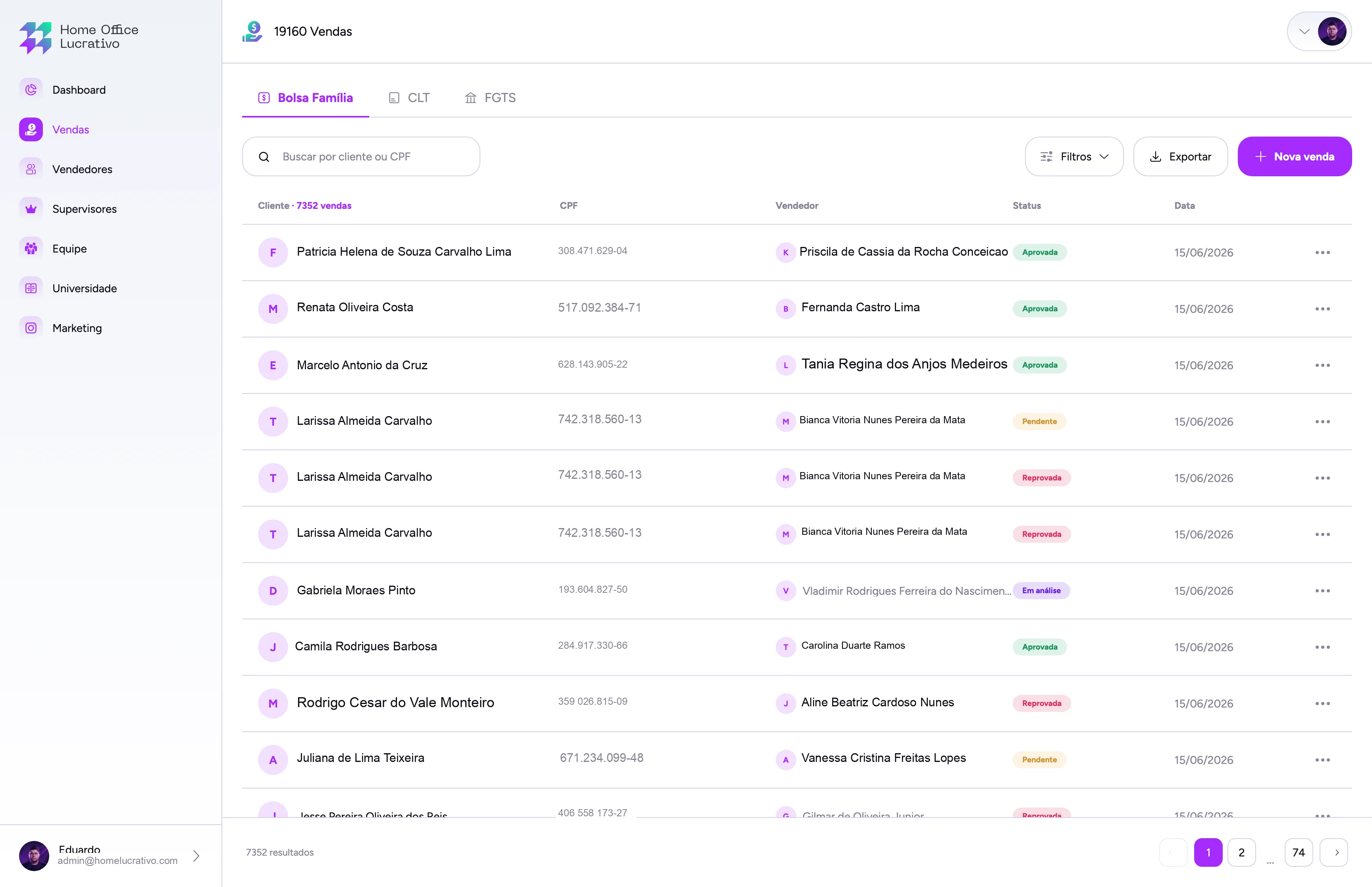Click the Universidade book icon
The width and height of the screenshot is (1372, 887).
click(x=31, y=289)
